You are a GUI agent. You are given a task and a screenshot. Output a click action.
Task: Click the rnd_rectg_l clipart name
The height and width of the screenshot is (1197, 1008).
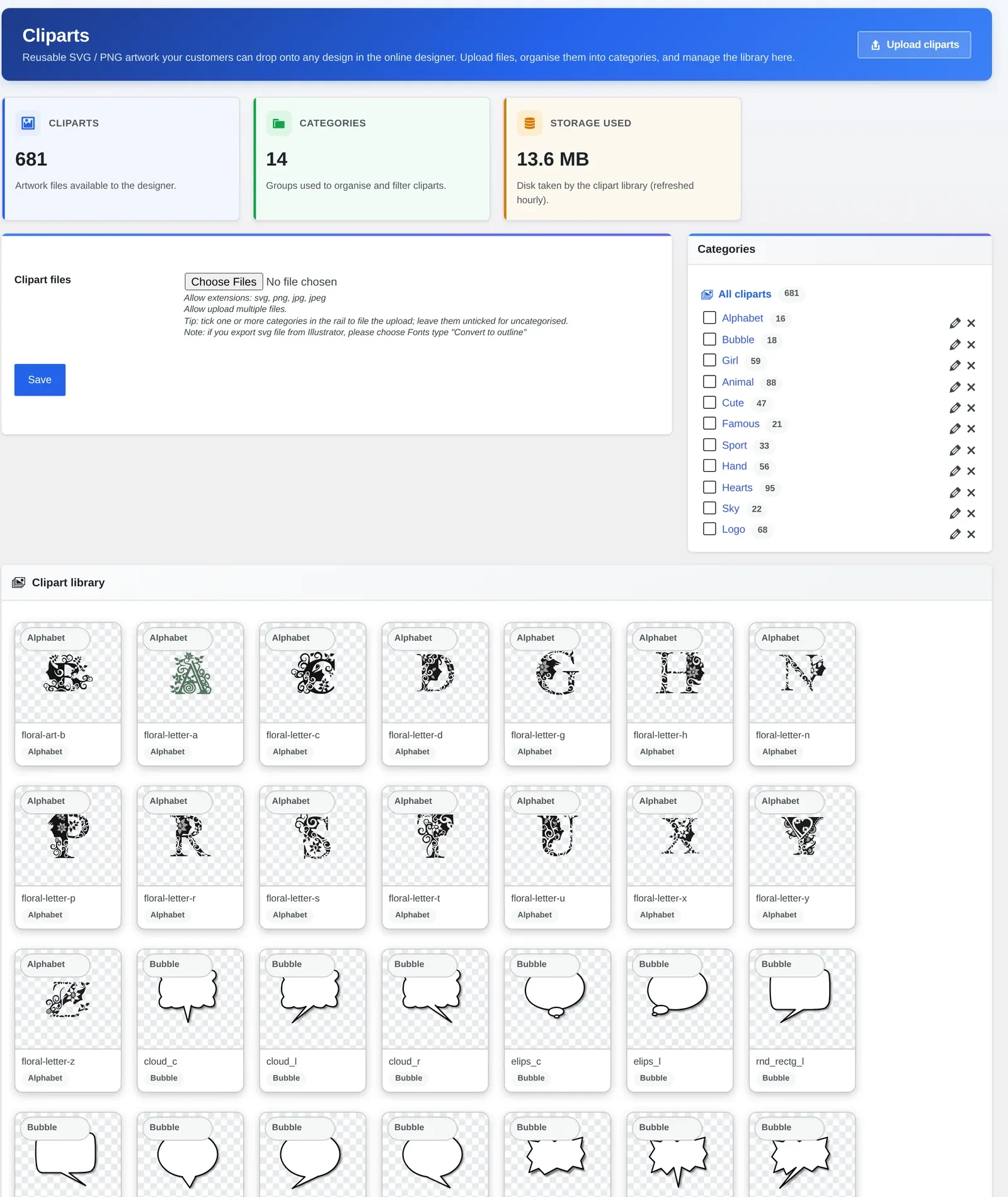pos(780,1062)
